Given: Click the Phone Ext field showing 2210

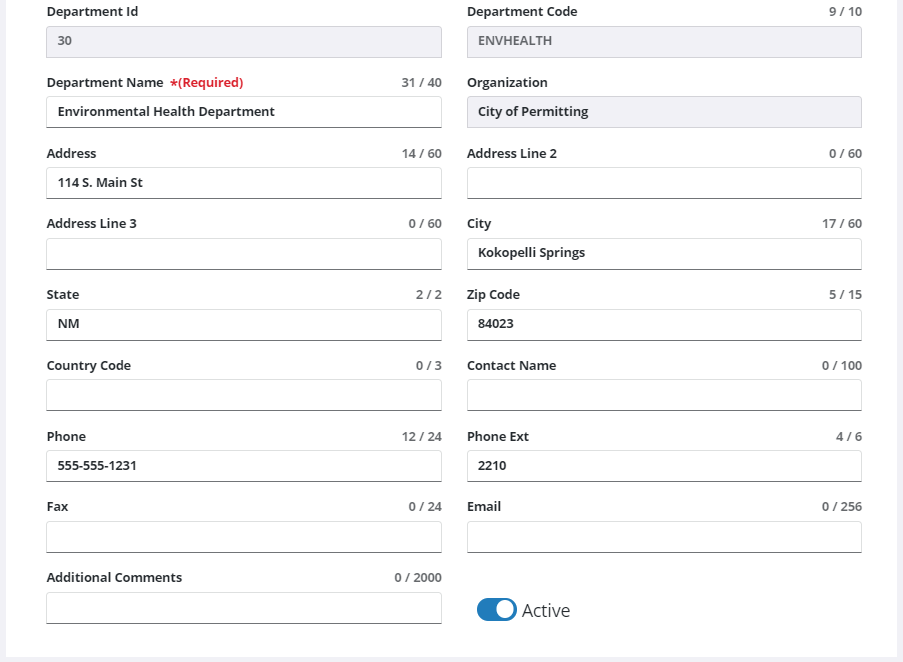Looking at the screenshot, I should 663,466.
